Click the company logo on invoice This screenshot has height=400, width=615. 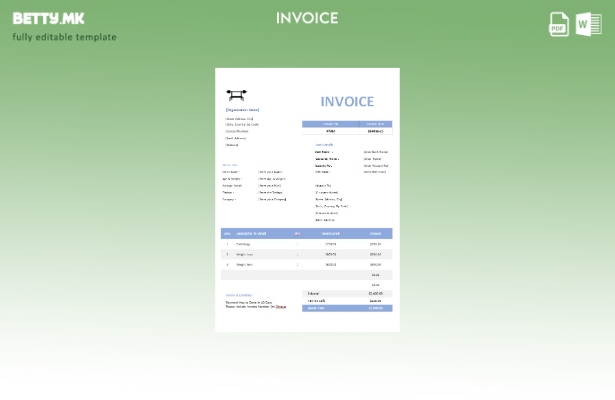click(x=236, y=95)
